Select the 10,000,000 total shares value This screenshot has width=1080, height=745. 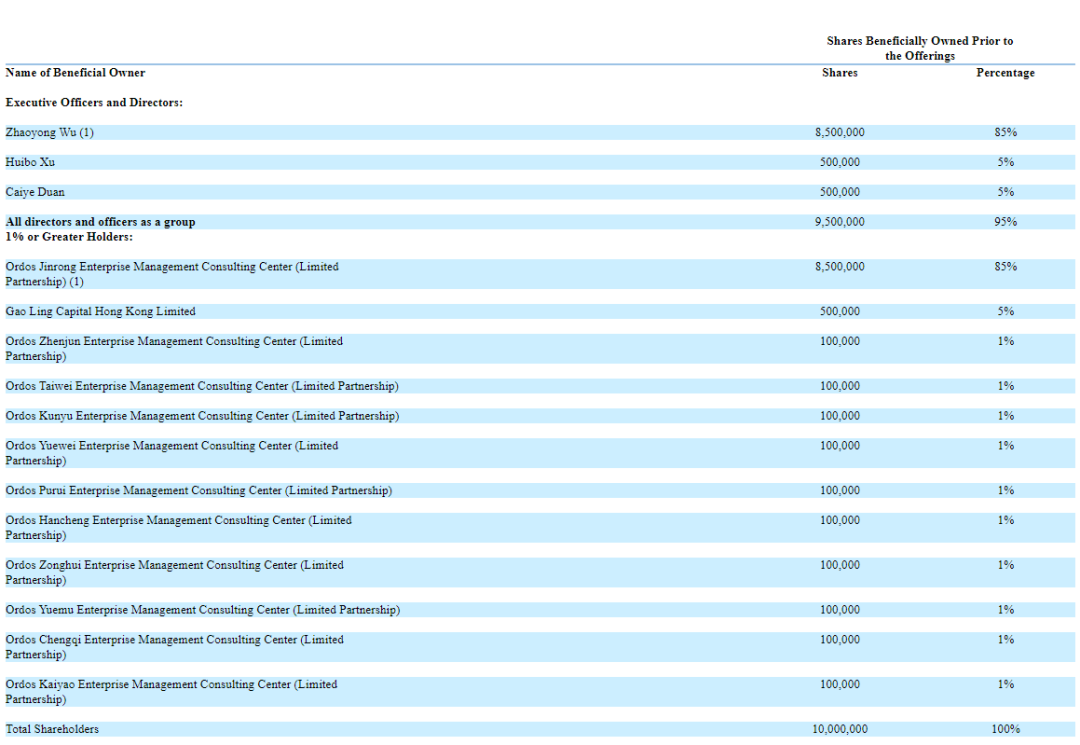pos(840,729)
